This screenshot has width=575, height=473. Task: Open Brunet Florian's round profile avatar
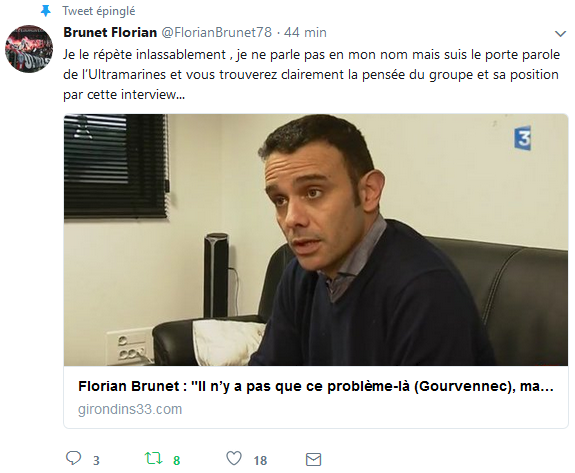pos(29,49)
